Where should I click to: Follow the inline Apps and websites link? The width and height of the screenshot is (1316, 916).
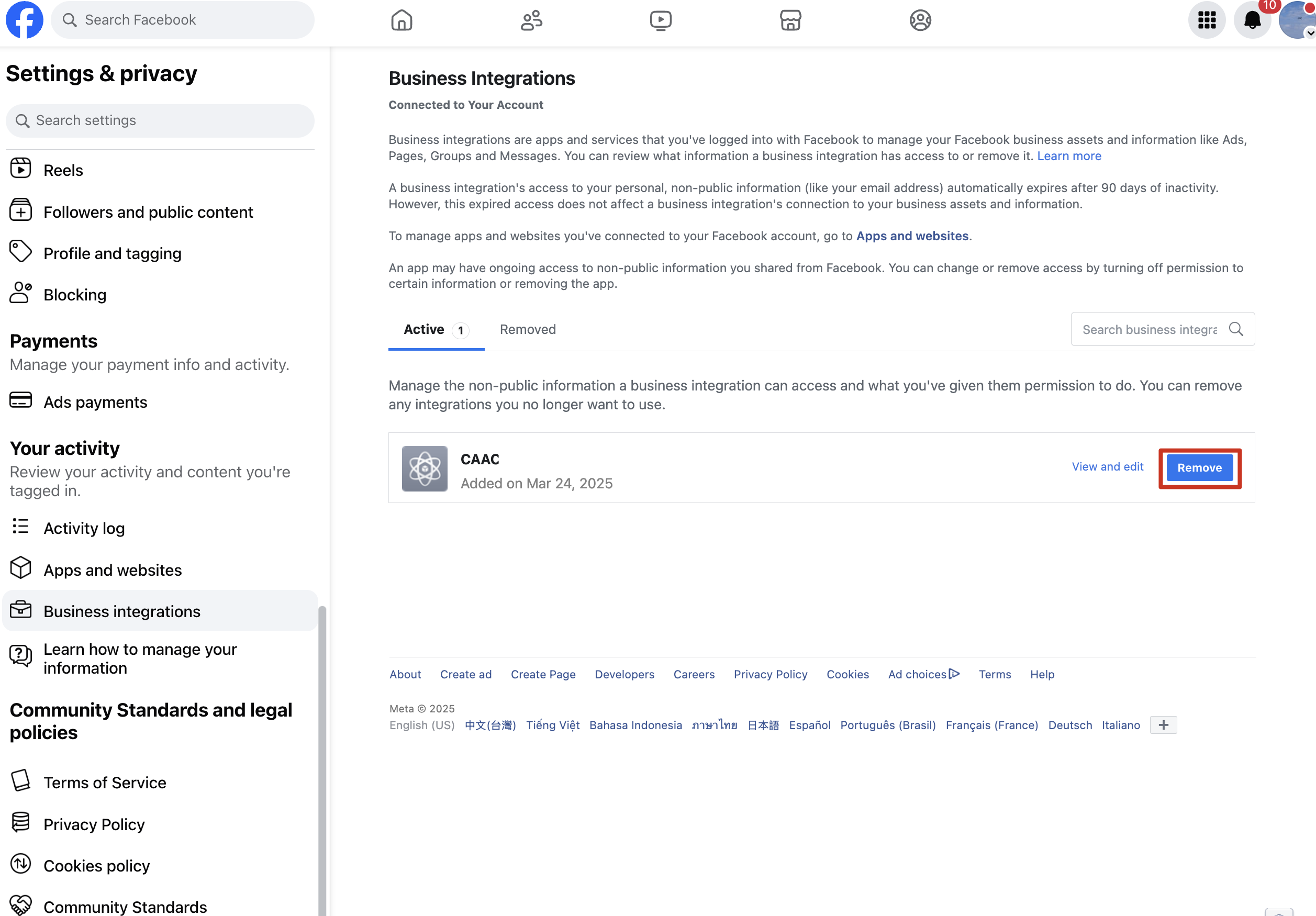point(912,236)
